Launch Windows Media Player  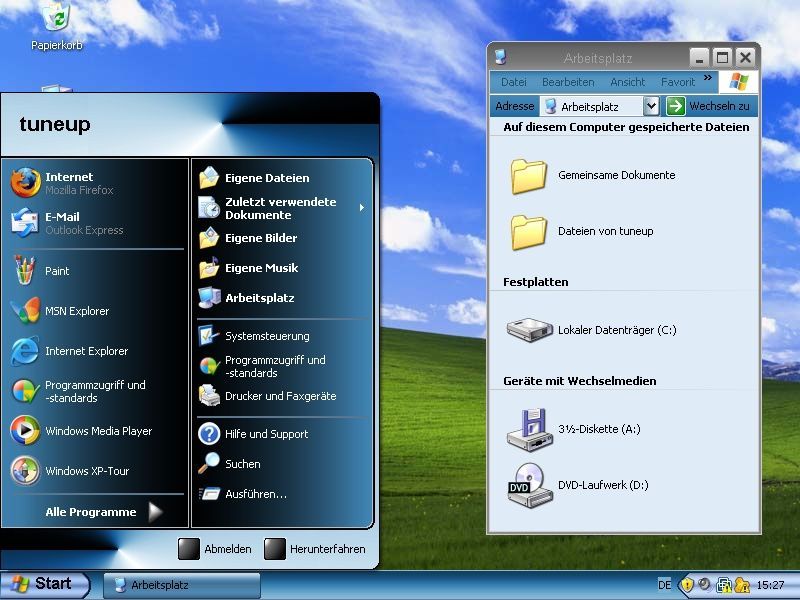pos(85,432)
